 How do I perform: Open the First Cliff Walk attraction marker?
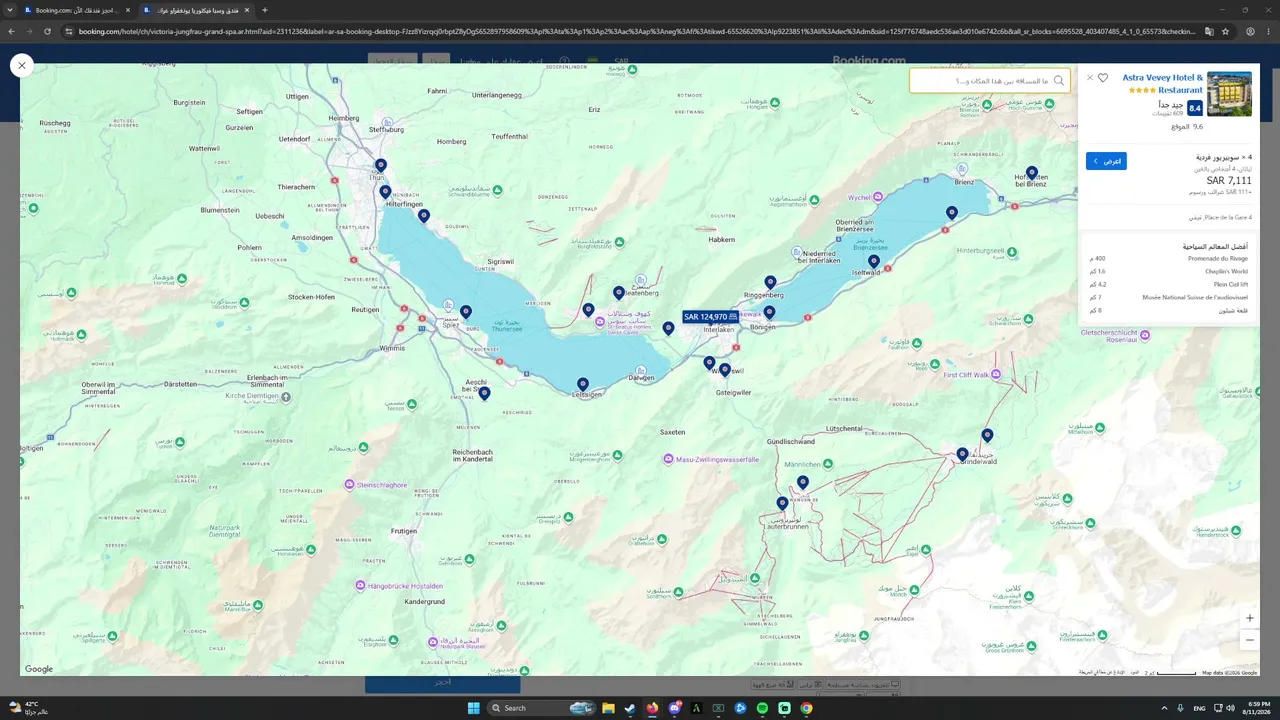coord(997,374)
